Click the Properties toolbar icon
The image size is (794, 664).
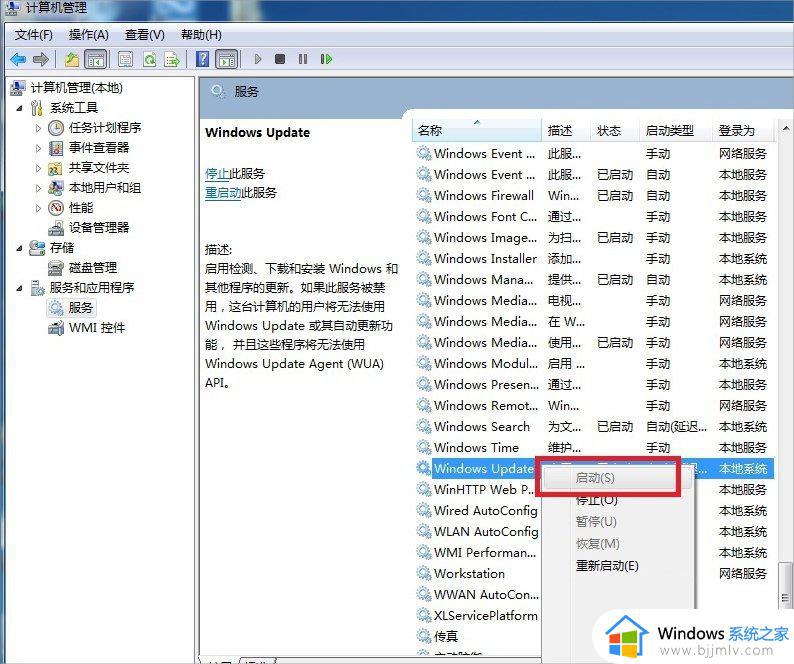click(x=125, y=60)
